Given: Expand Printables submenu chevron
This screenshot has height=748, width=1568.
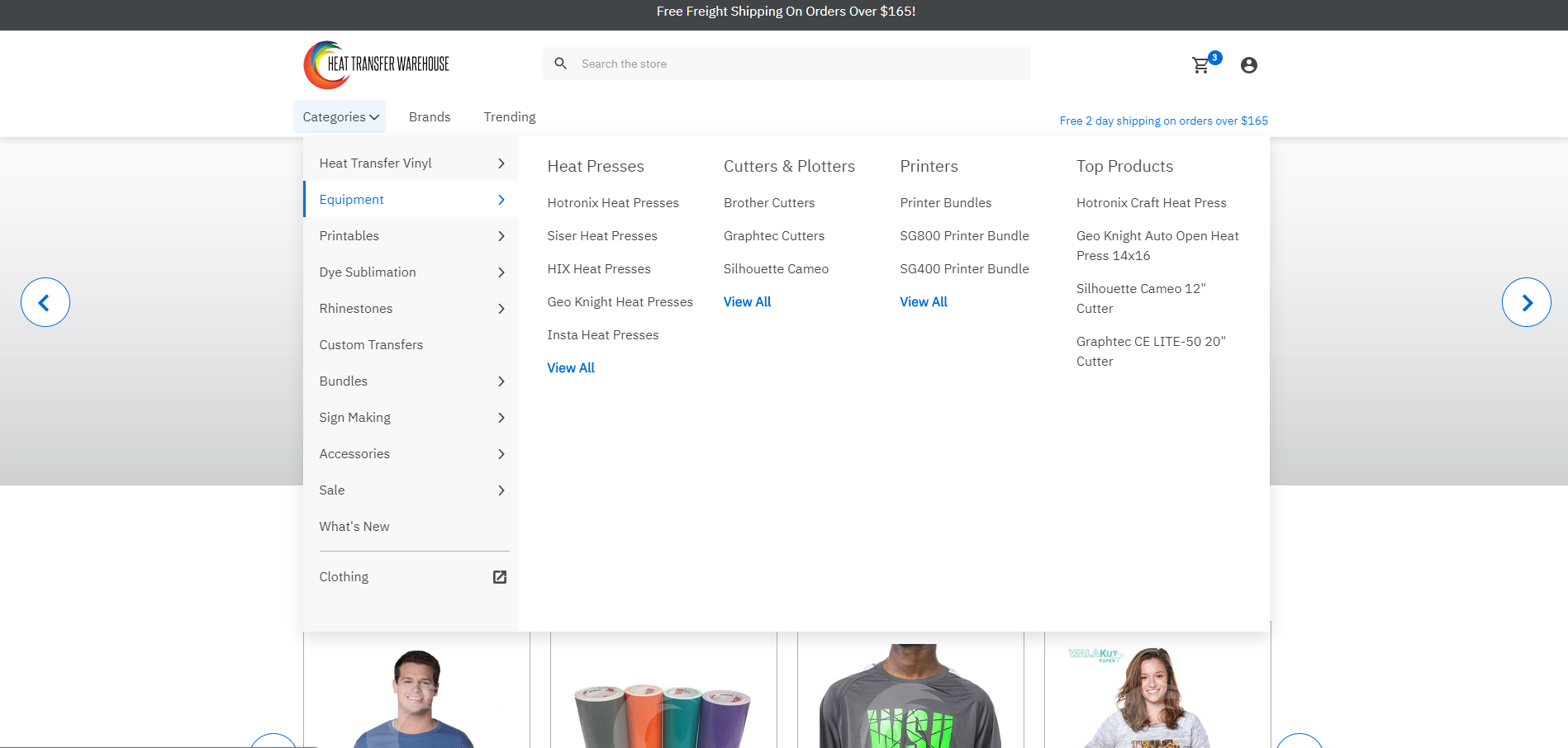Looking at the screenshot, I should pyautogui.click(x=501, y=236).
